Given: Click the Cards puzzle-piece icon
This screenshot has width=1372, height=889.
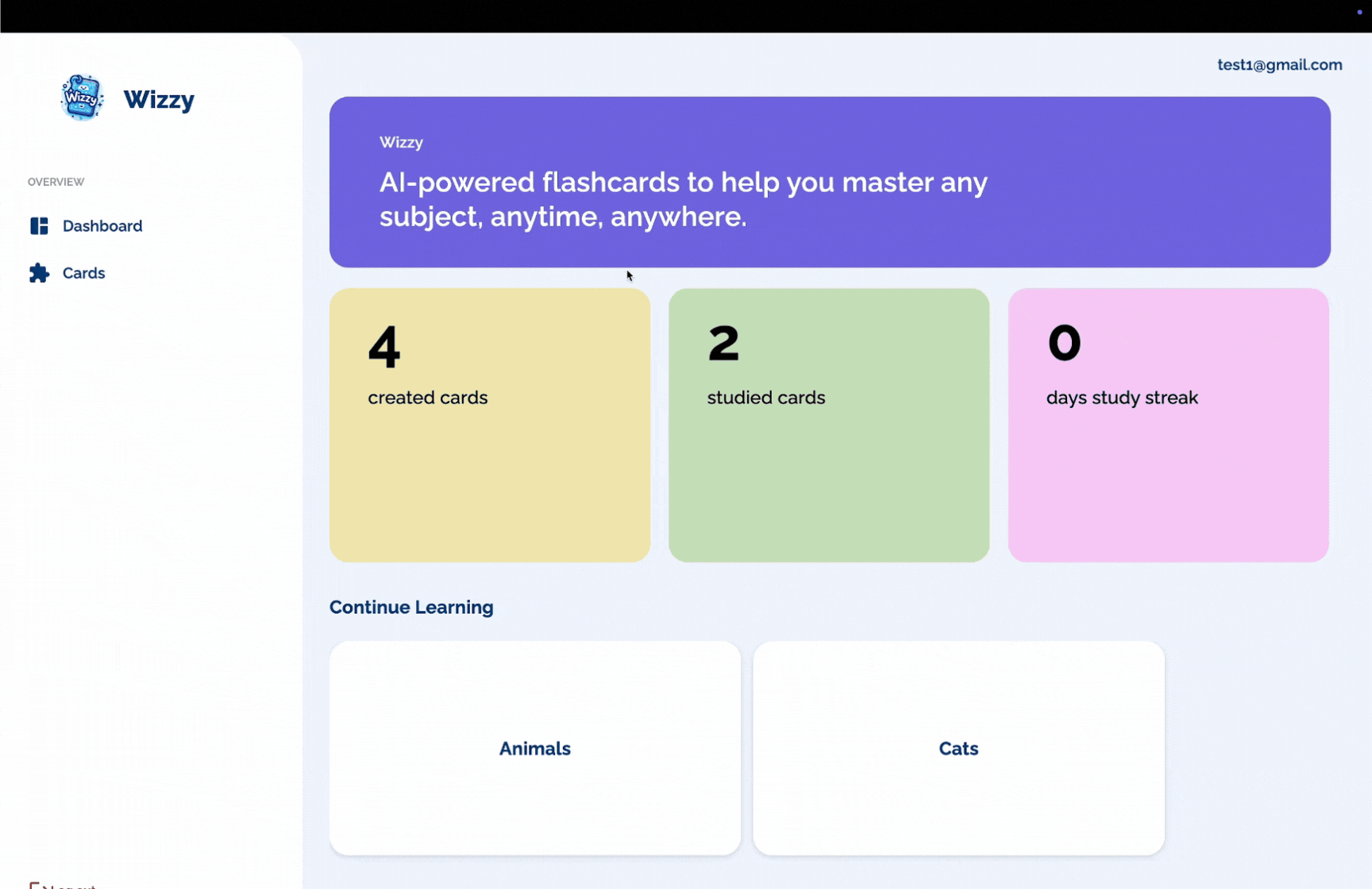Looking at the screenshot, I should (39, 273).
